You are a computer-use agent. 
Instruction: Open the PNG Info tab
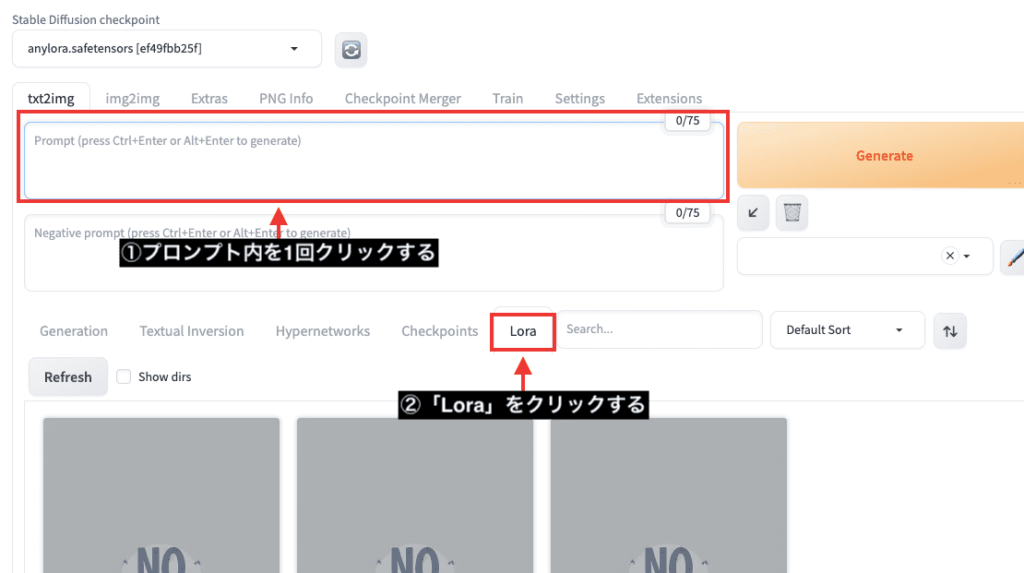point(286,98)
